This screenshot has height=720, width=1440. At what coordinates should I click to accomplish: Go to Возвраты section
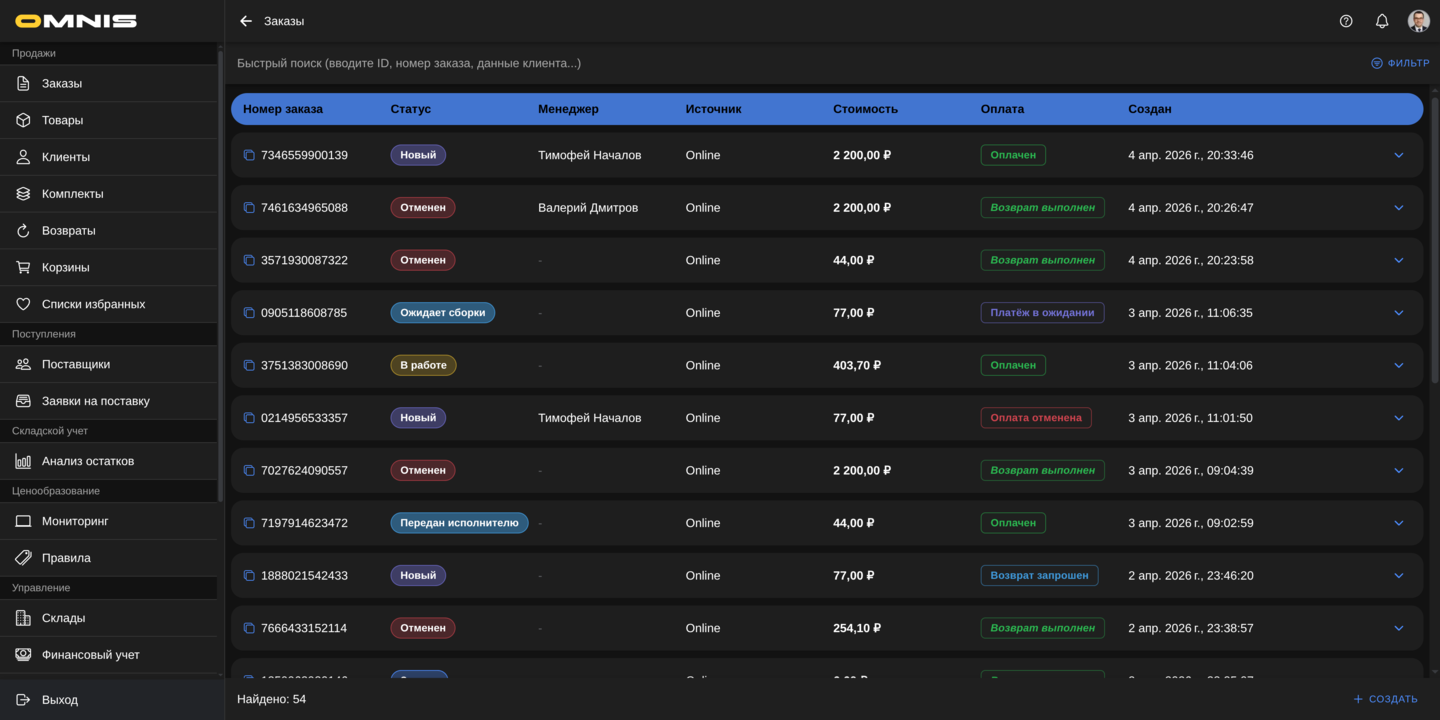click(68, 231)
